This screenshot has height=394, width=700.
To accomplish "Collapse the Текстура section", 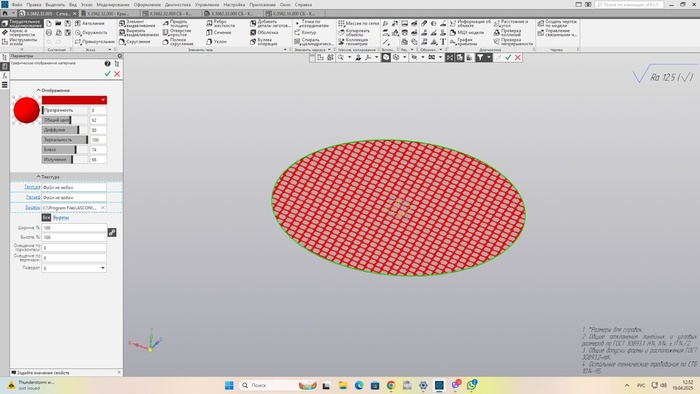I will (x=48, y=177).
